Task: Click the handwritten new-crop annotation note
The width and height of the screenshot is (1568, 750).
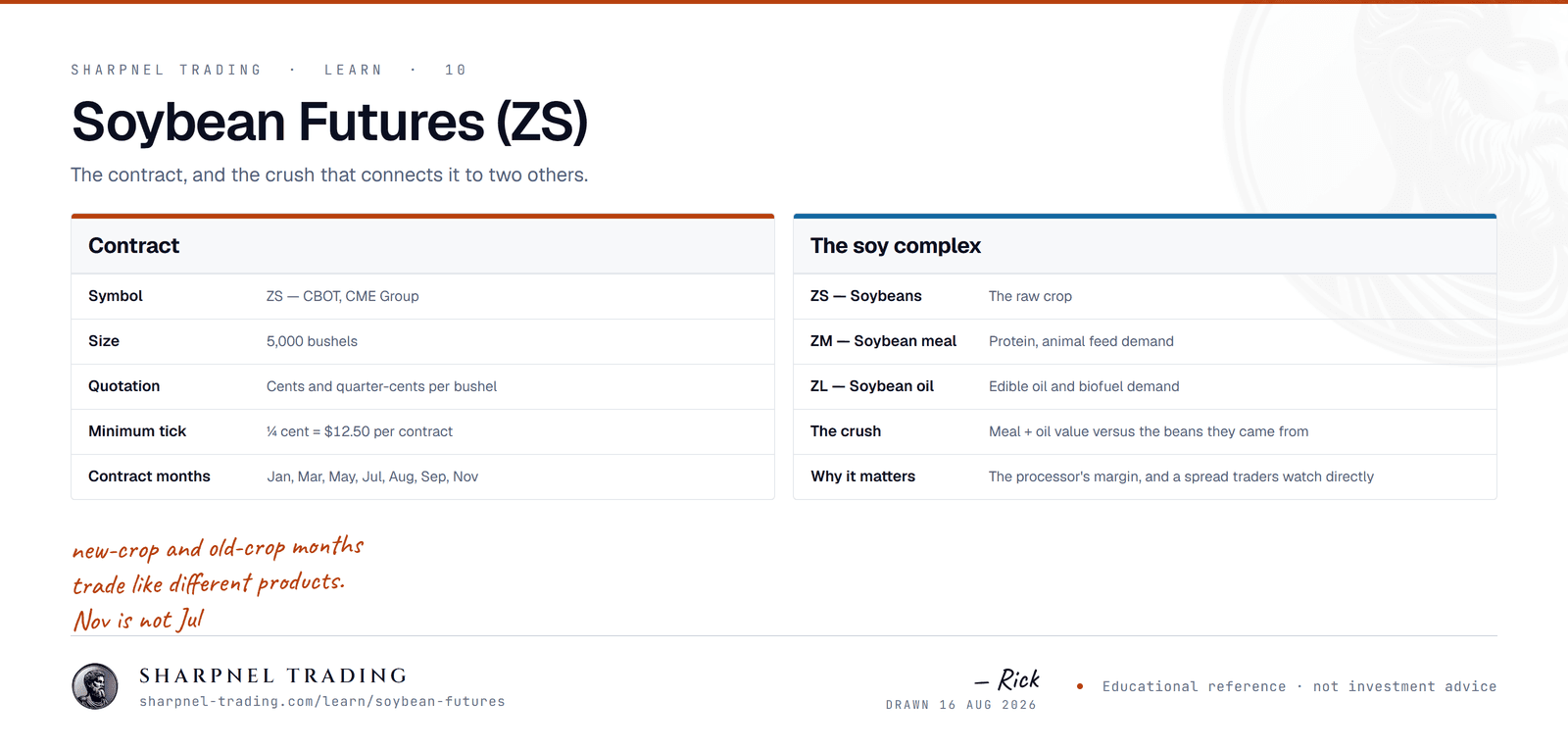Action: coord(218,583)
